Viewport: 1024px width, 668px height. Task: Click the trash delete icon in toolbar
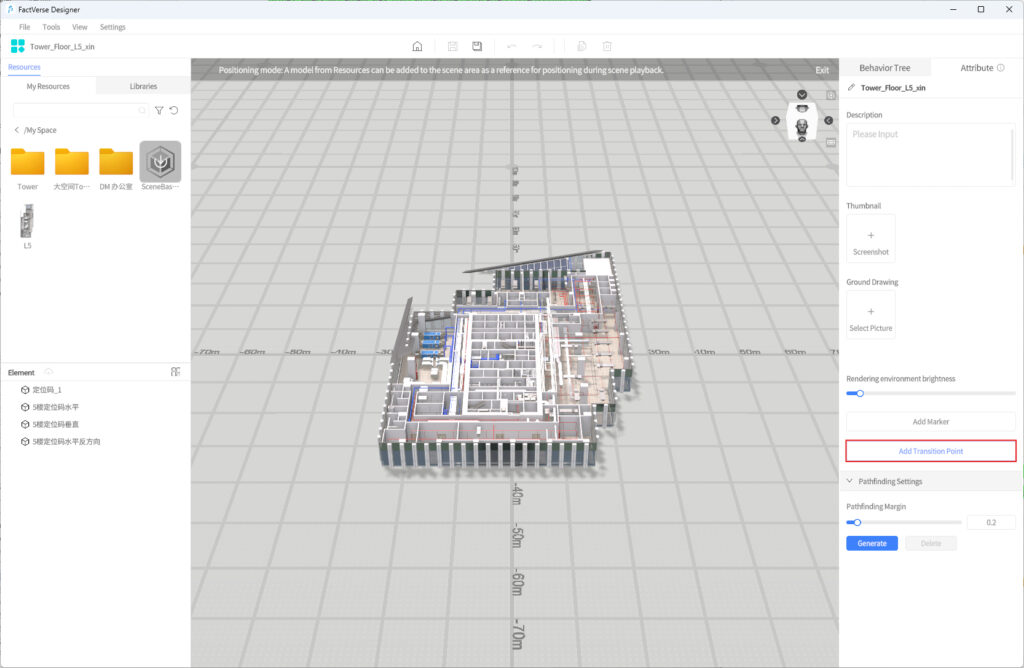[x=607, y=46]
